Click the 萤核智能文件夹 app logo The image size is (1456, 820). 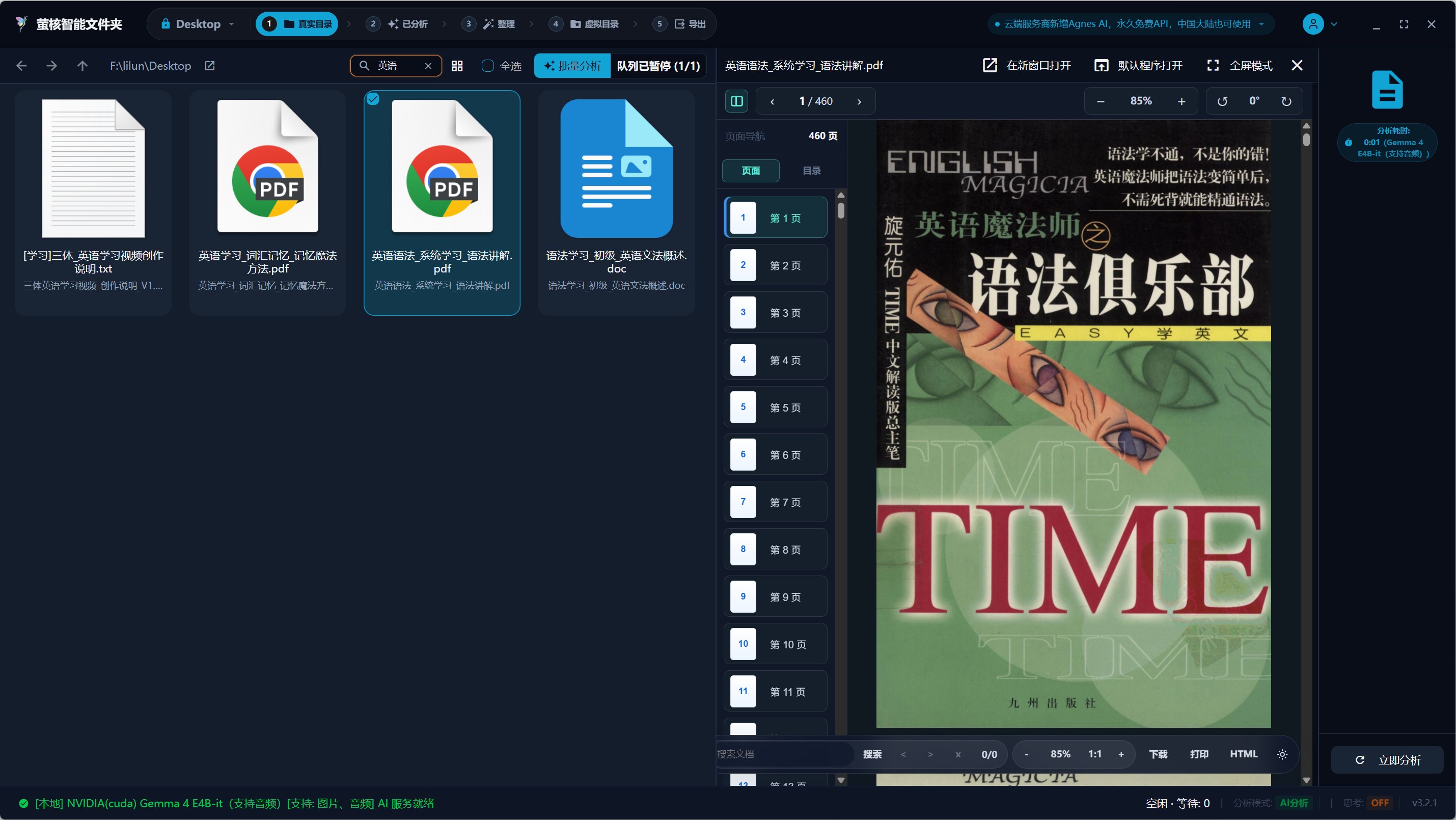(21, 24)
